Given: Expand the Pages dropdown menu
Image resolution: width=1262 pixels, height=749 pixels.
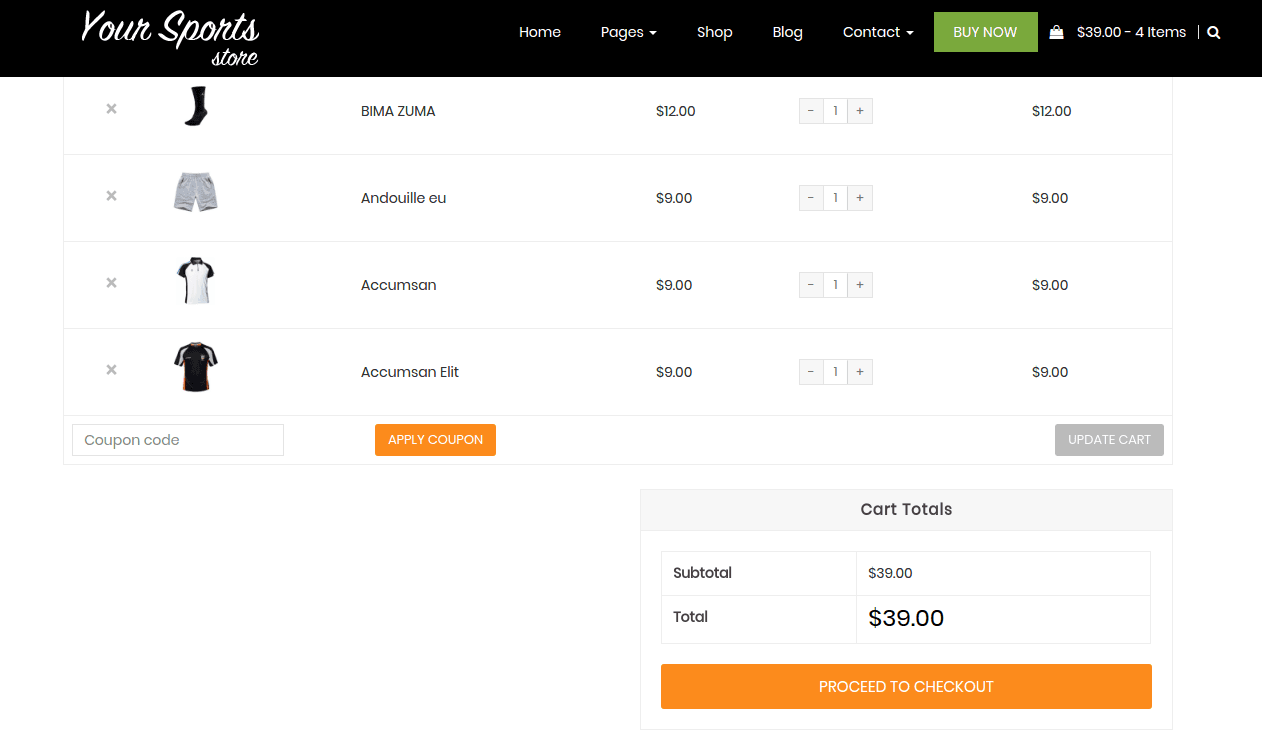Looking at the screenshot, I should (x=628, y=32).
